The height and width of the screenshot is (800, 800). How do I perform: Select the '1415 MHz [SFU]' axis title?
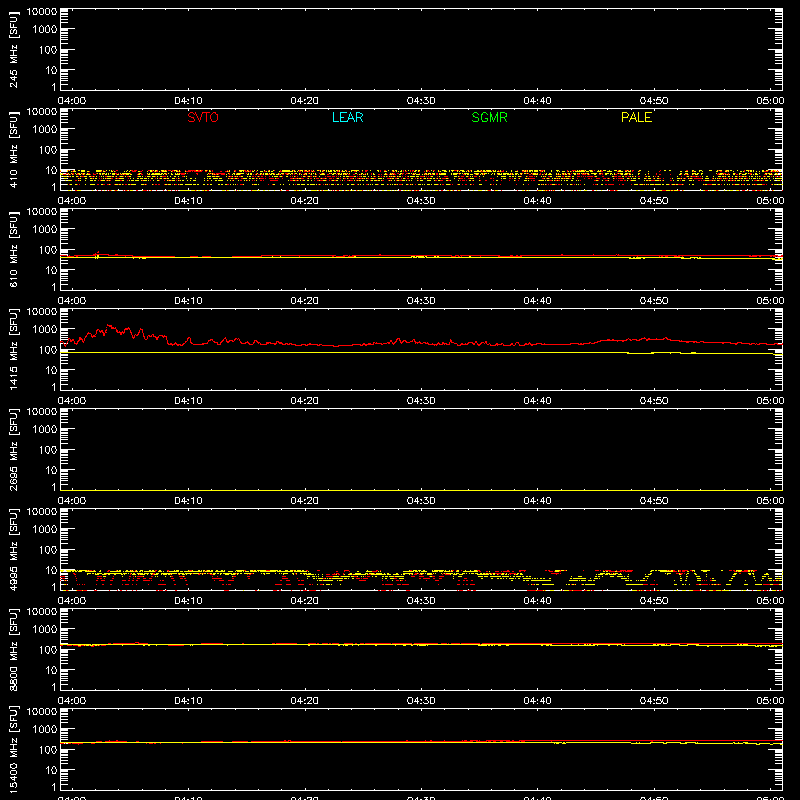tap(14, 350)
